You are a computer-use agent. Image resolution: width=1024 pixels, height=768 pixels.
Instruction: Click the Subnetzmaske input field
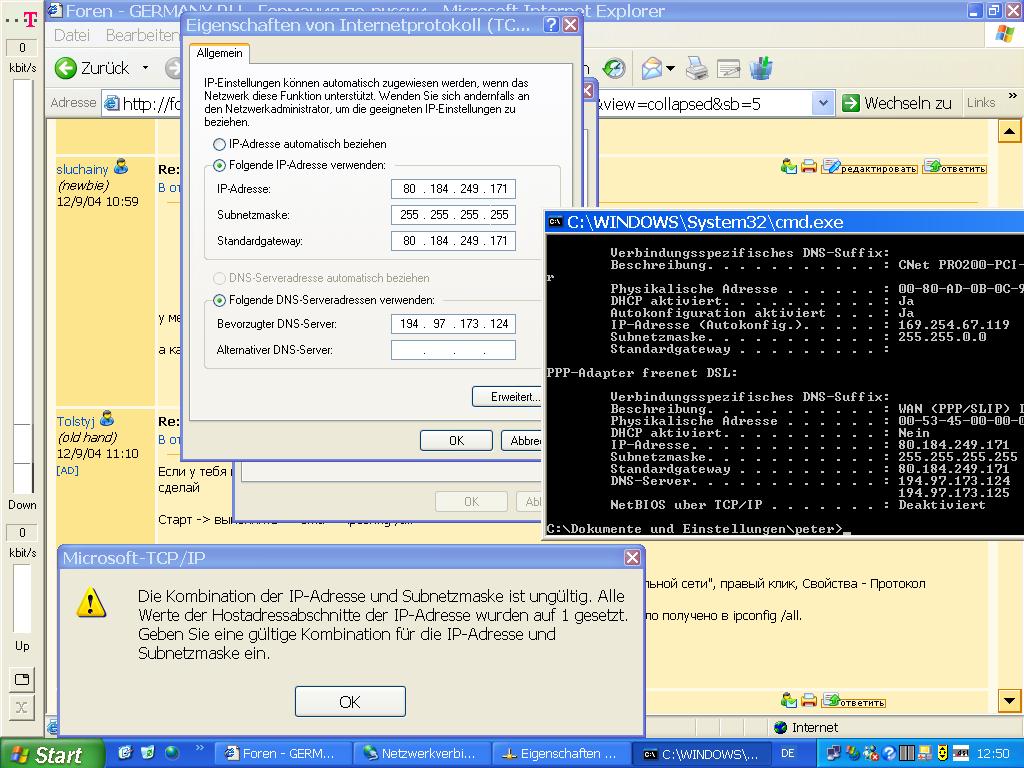pos(453,215)
